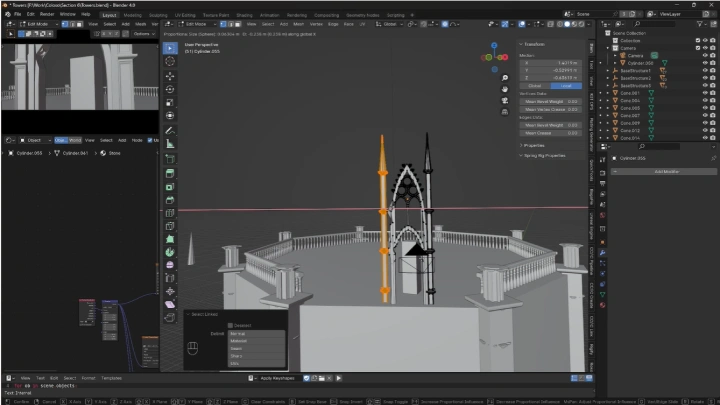Select the Global button in Transform panel
The image size is (720, 405).
535,86
